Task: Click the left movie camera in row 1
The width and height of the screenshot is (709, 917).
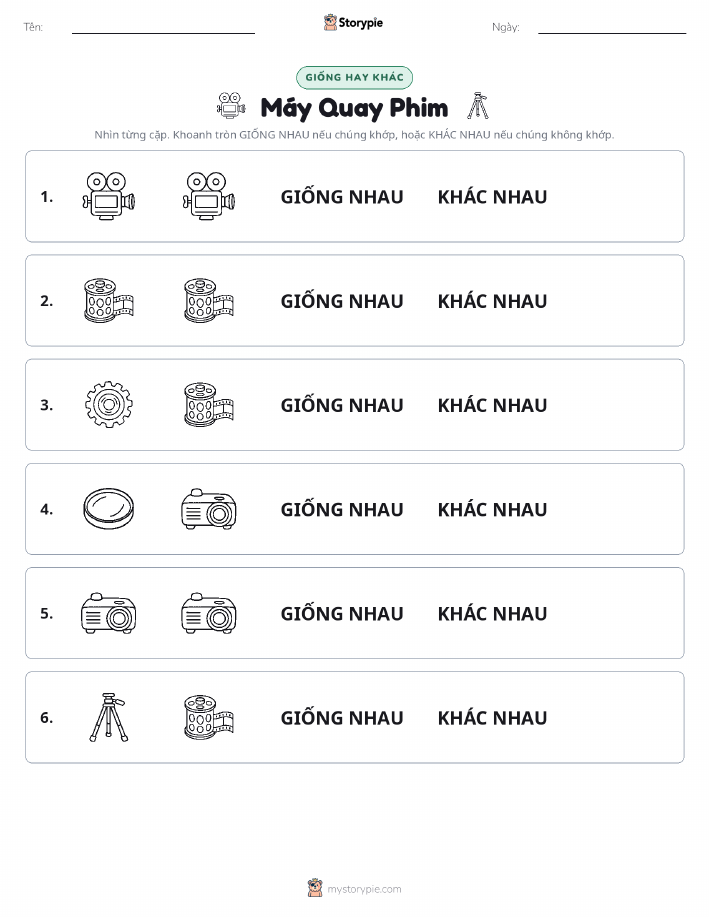Action: (109, 196)
